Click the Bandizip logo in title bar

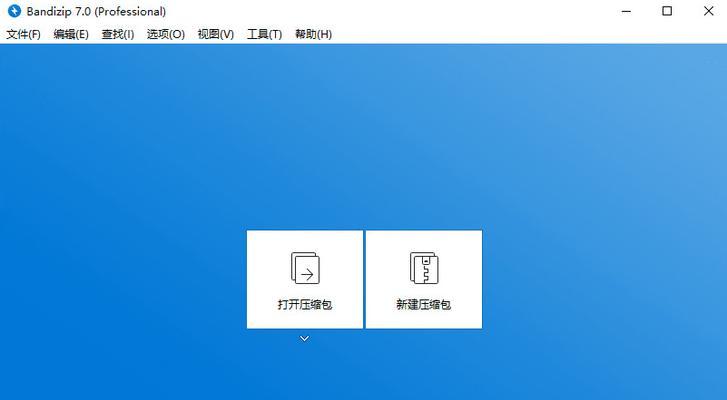14,11
